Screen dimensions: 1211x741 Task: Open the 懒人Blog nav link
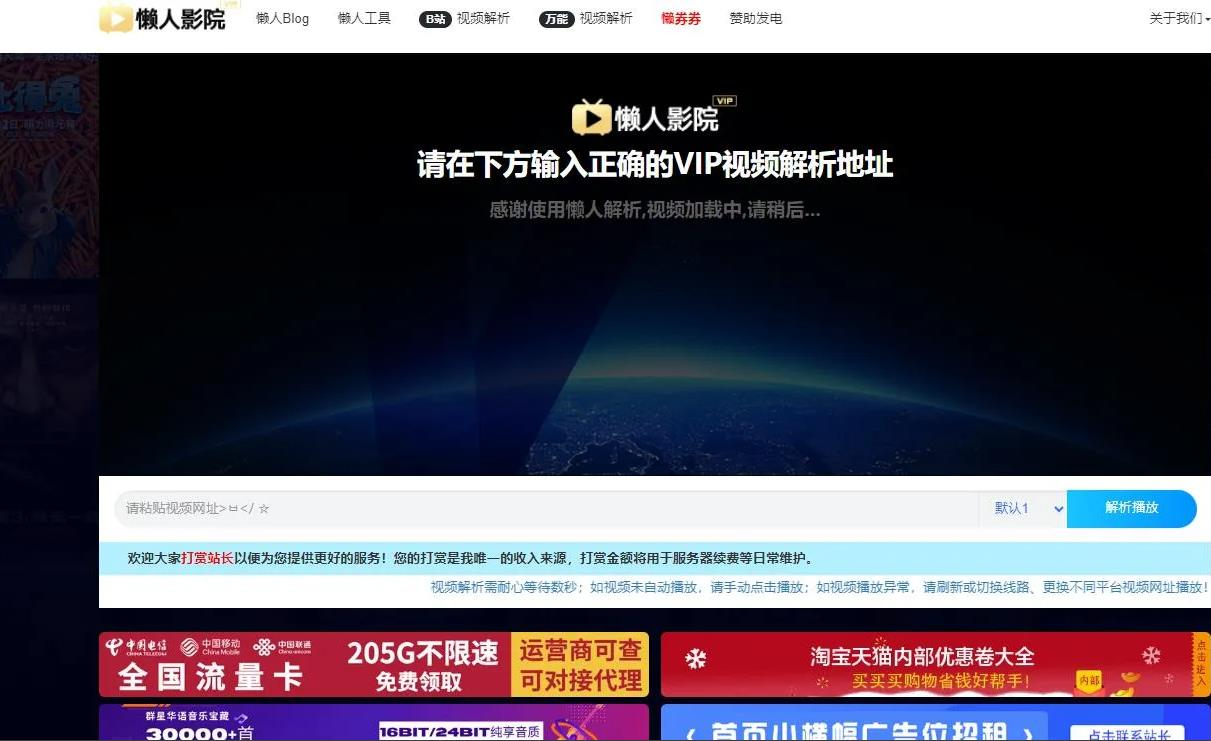coord(282,18)
